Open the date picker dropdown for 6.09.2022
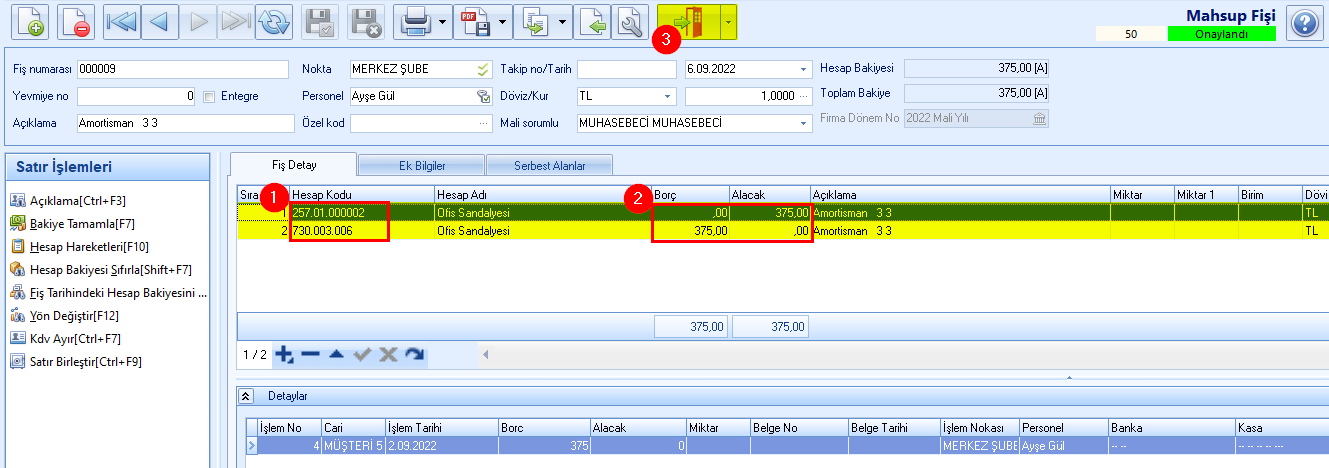1329x468 pixels. tap(803, 70)
